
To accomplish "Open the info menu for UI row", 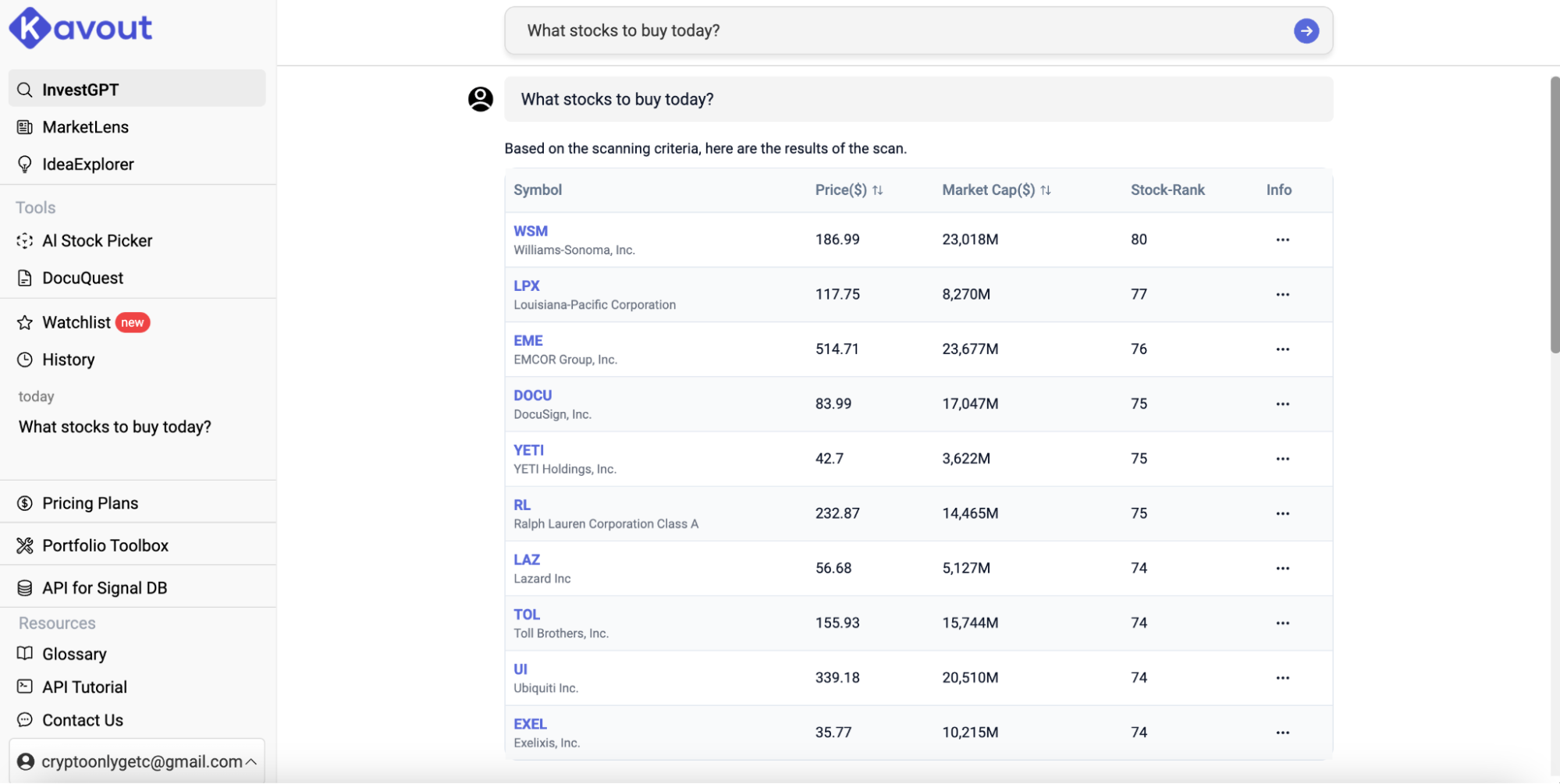I will point(1282,678).
